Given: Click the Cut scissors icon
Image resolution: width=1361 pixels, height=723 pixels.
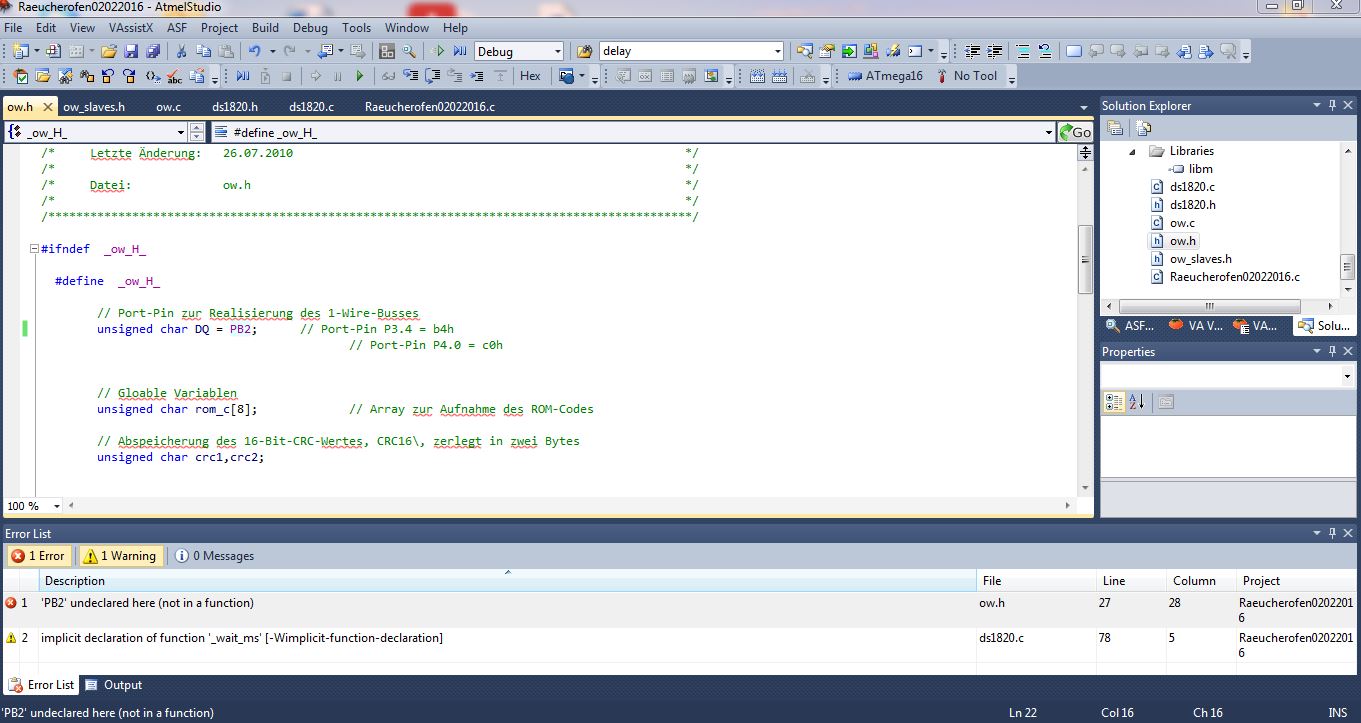Looking at the screenshot, I should point(181,51).
